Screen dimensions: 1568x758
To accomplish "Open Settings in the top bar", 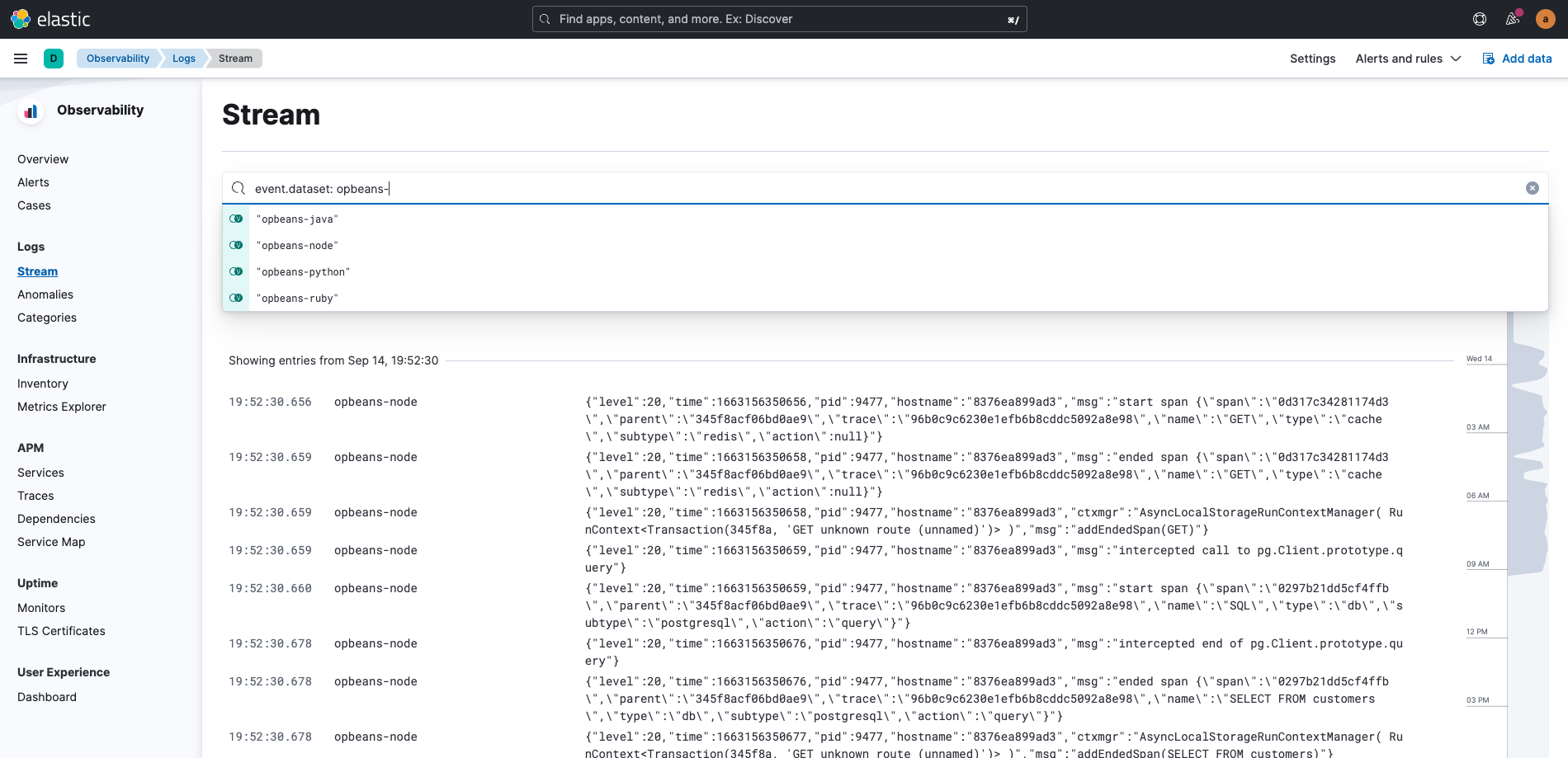I will [x=1312, y=59].
